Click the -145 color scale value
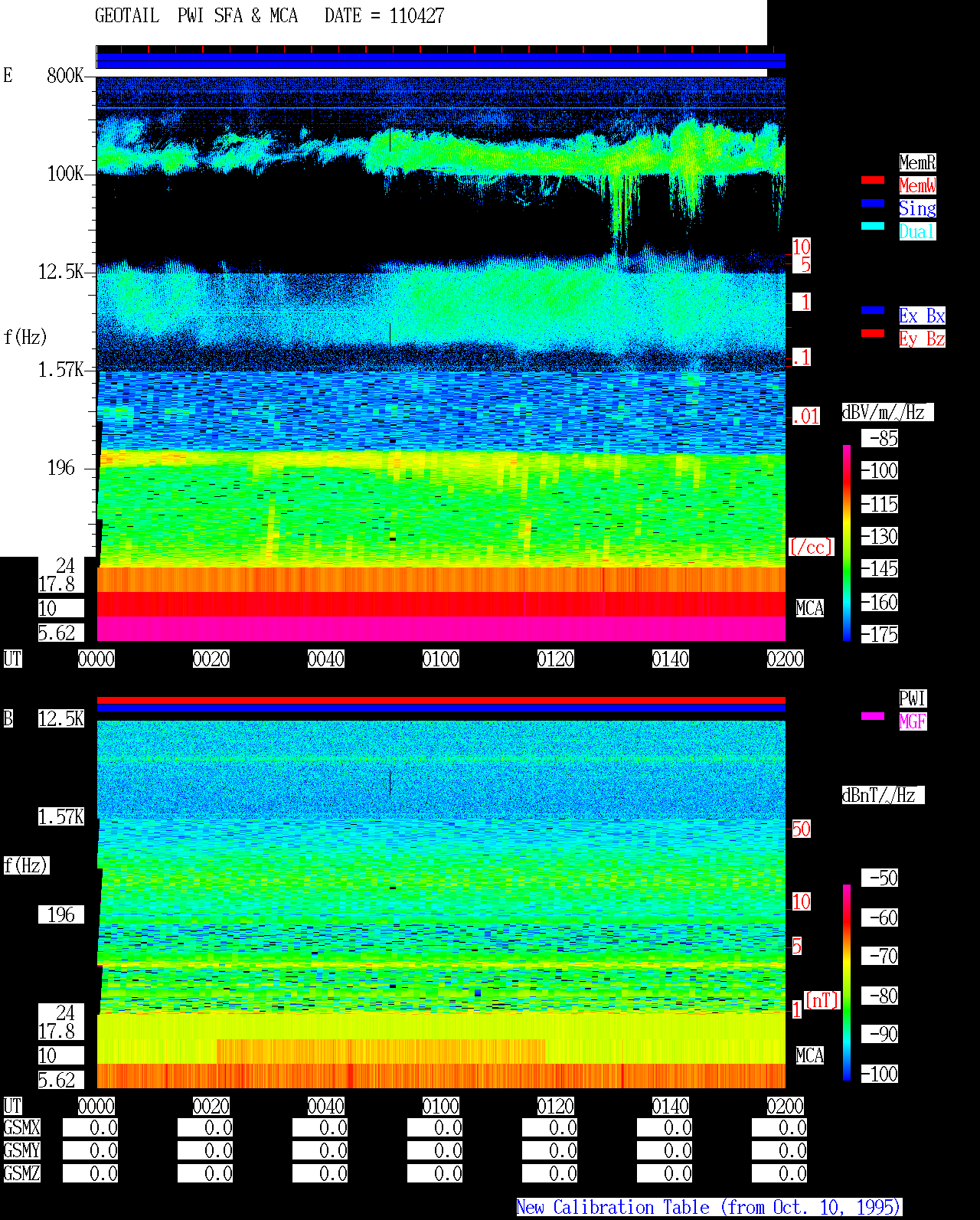Image resolution: width=980 pixels, height=1220 pixels. tap(880, 568)
